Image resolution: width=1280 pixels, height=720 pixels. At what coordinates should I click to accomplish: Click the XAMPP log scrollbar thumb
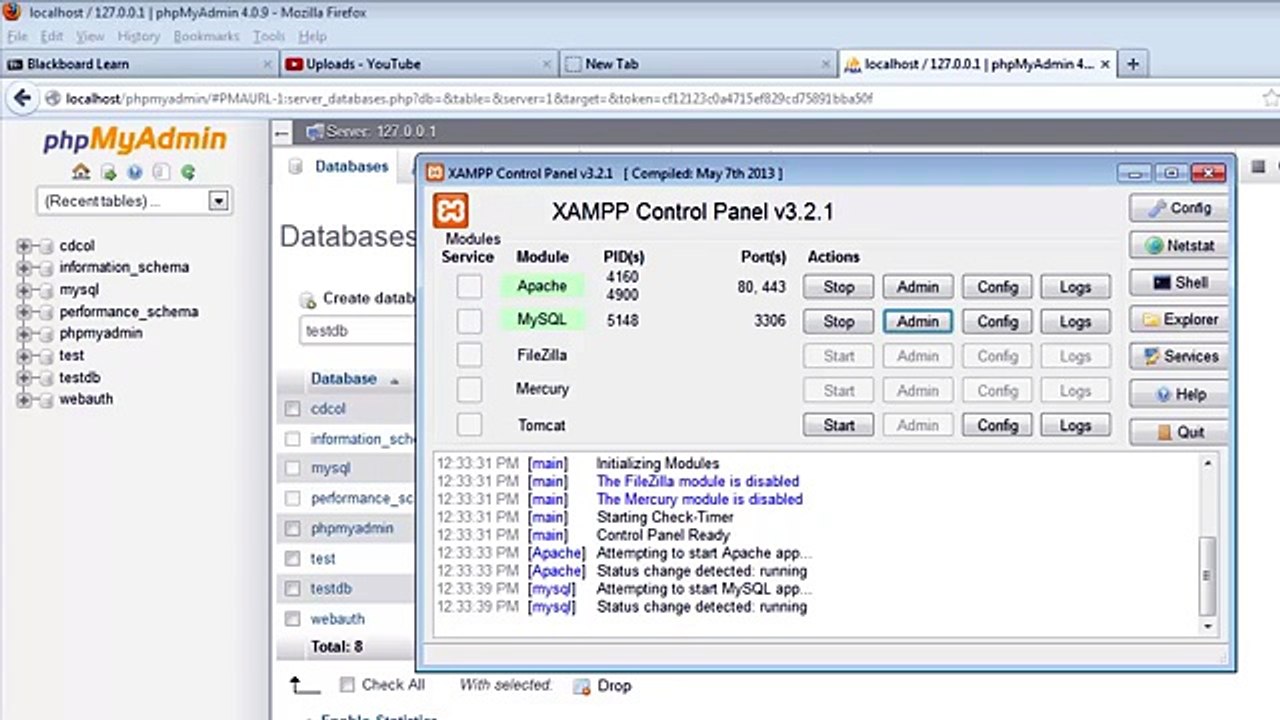(1208, 576)
